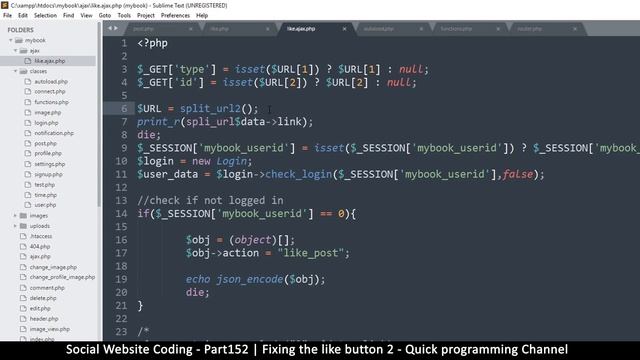The height and width of the screenshot is (360, 640).
Task: Click the next tab arrow
Action: click(116, 28)
